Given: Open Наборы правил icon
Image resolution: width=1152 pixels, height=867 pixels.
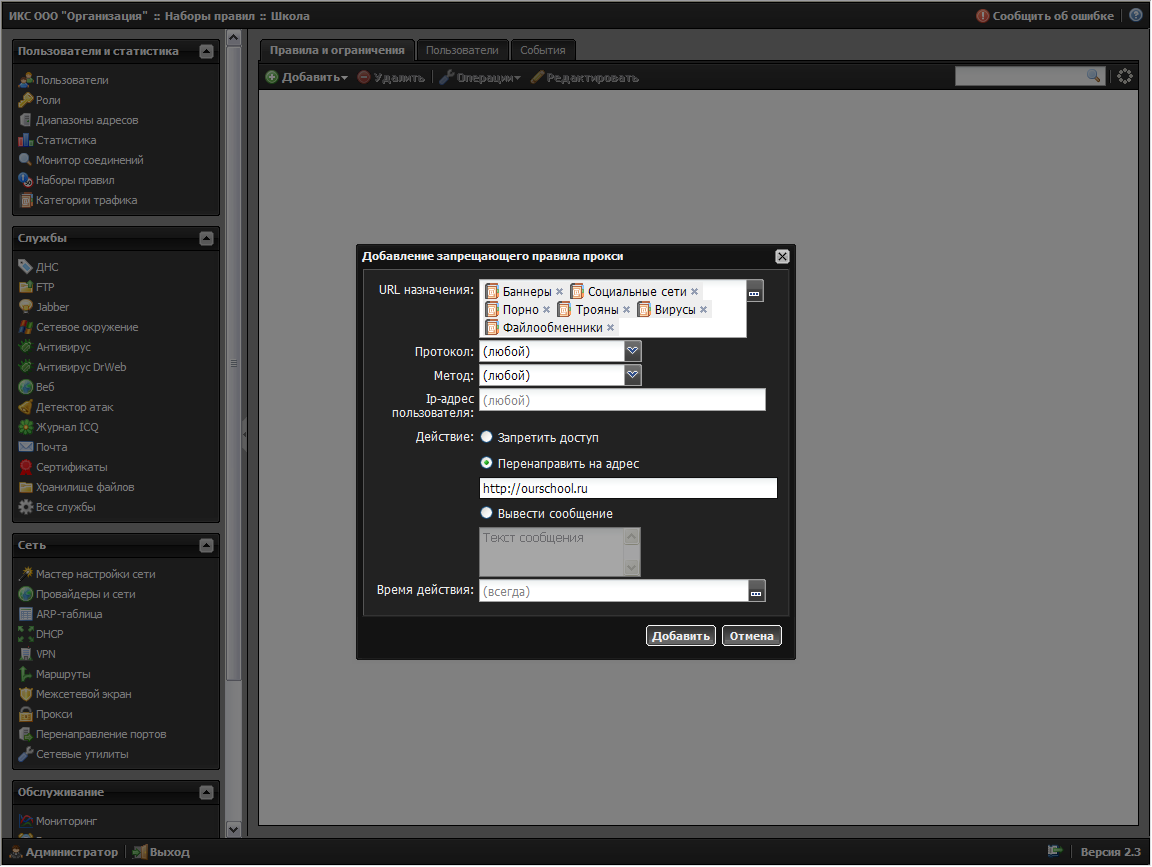Looking at the screenshot, I should point(26,180).
